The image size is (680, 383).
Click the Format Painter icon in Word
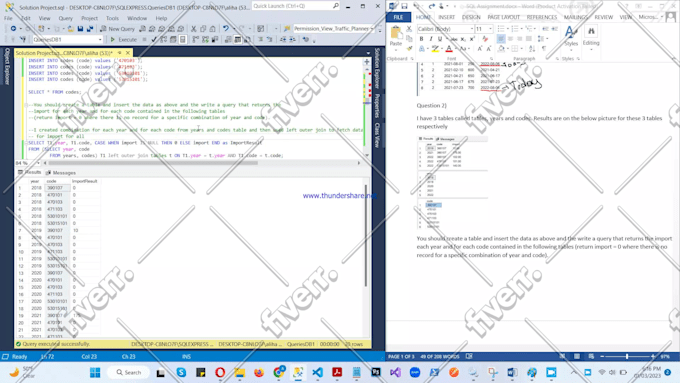click(409, 48)
